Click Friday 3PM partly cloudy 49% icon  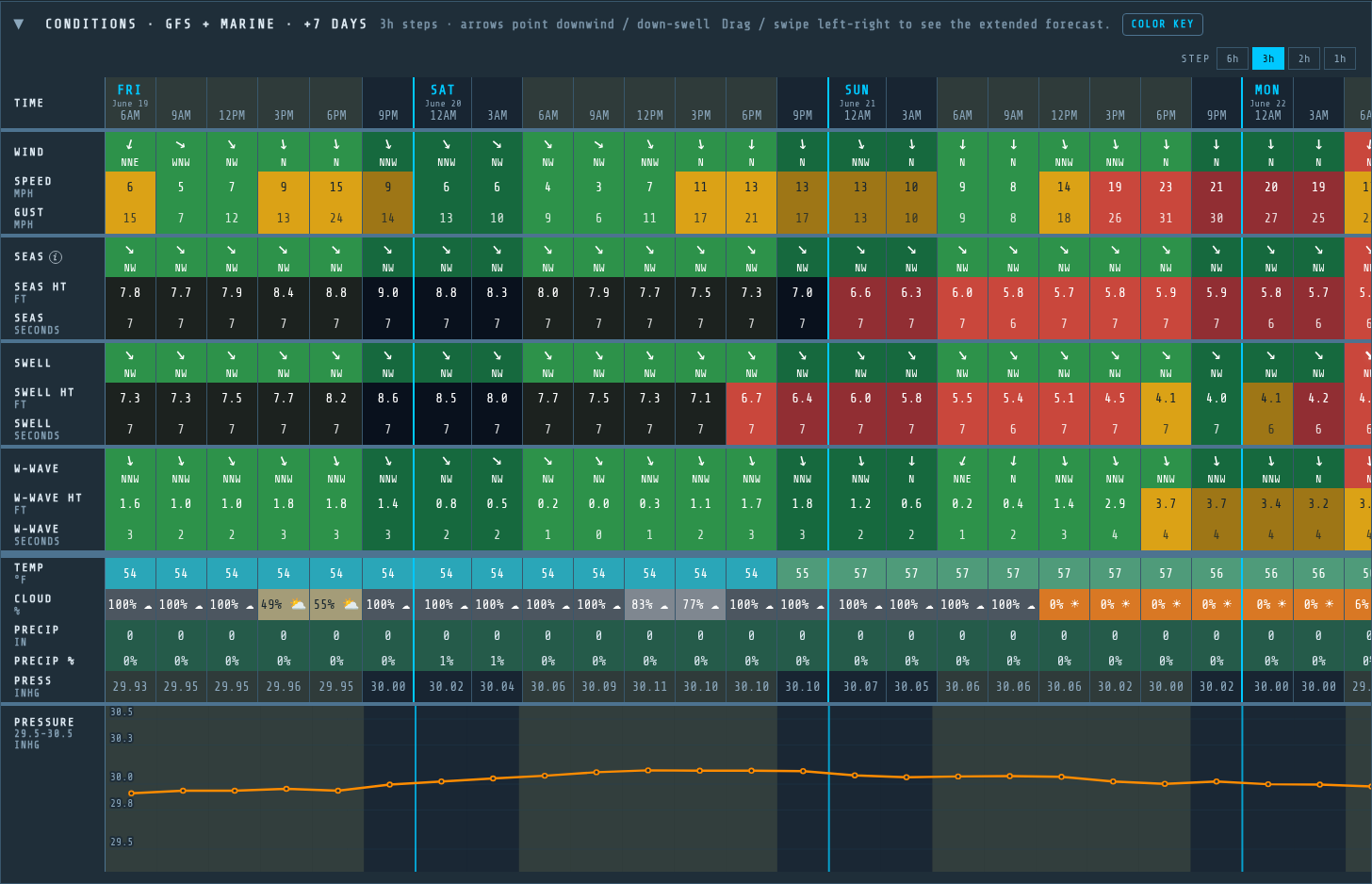pos(299,604)
